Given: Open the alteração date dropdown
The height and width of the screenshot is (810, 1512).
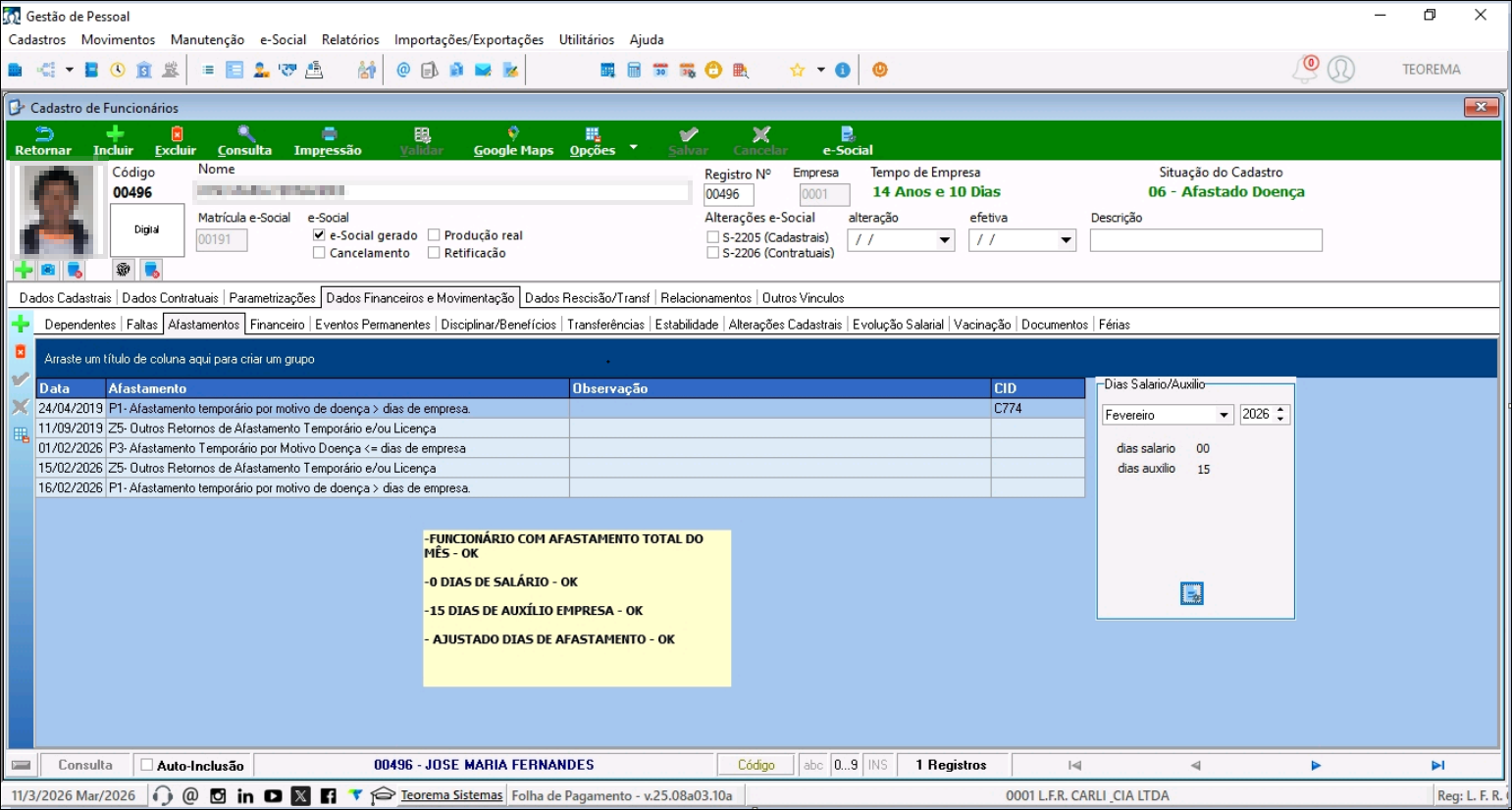Looking at the screenshot, I should click(944, 240).
